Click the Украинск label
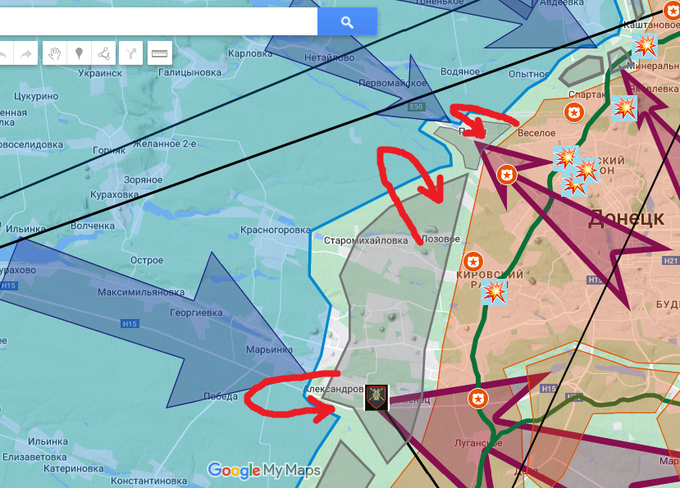 [100, 73]
